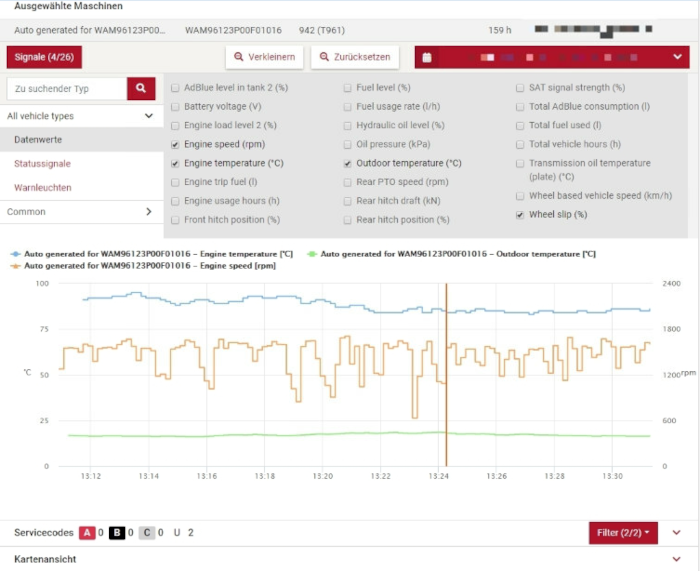Open the Filter (2/2) dropdown
This screenshot has height=571, width=700.
pos(623,533)
